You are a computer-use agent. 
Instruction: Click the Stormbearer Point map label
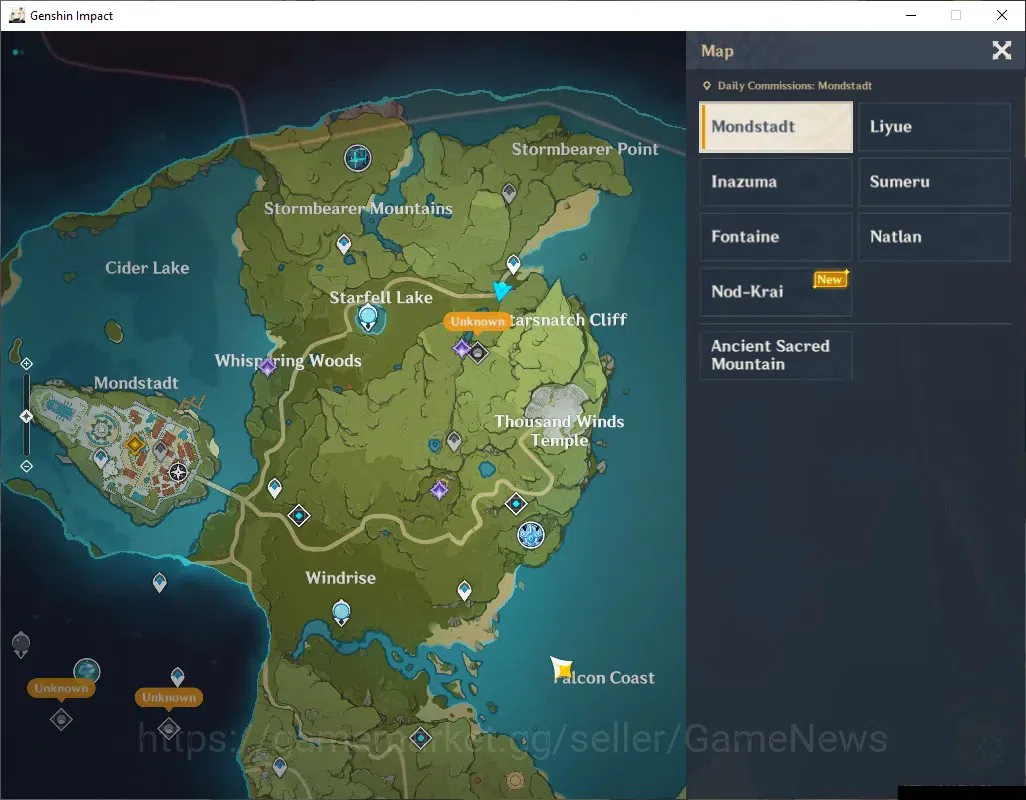585,149
